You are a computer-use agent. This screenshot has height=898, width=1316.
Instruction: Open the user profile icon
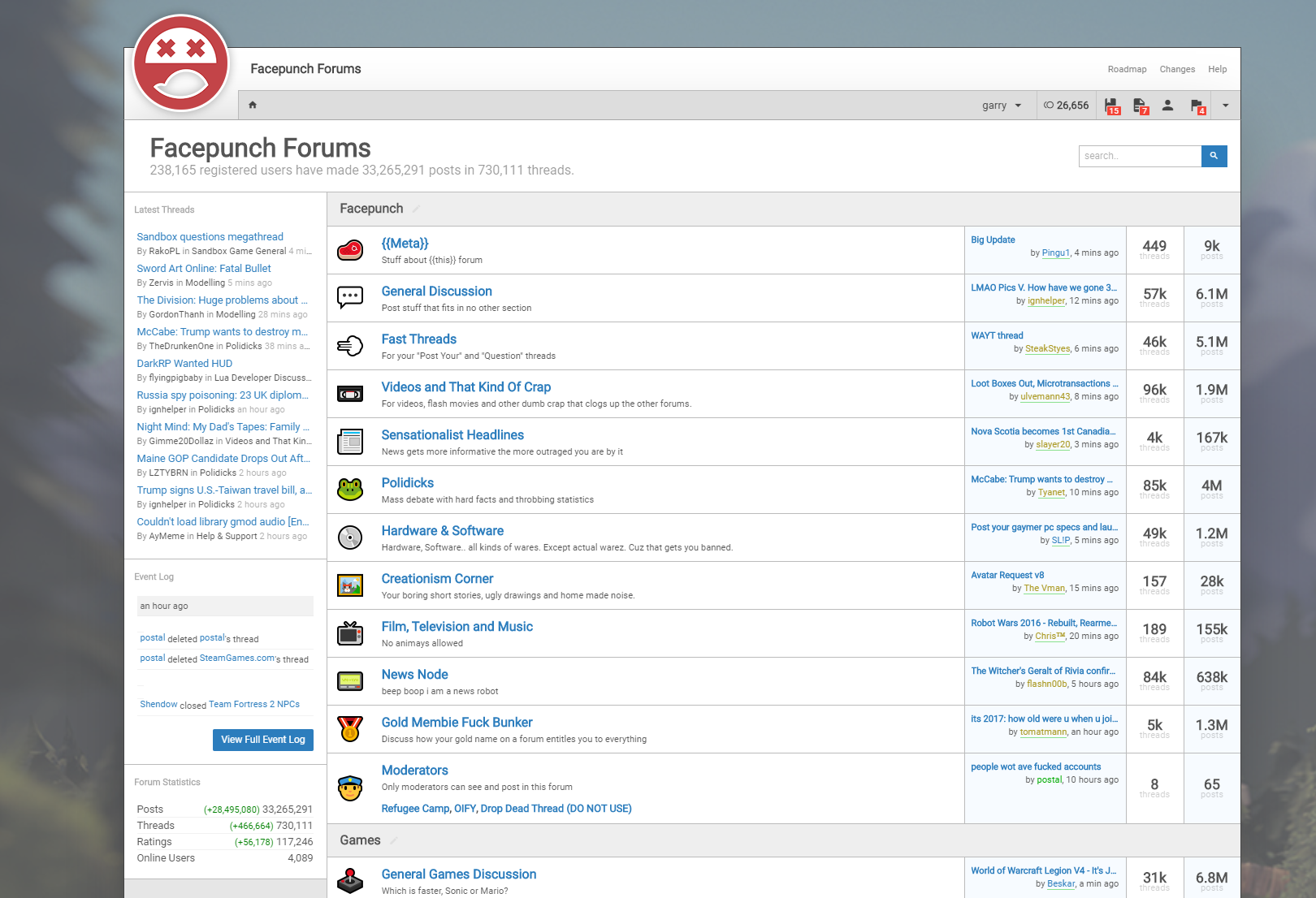(x=1167, y=105)
